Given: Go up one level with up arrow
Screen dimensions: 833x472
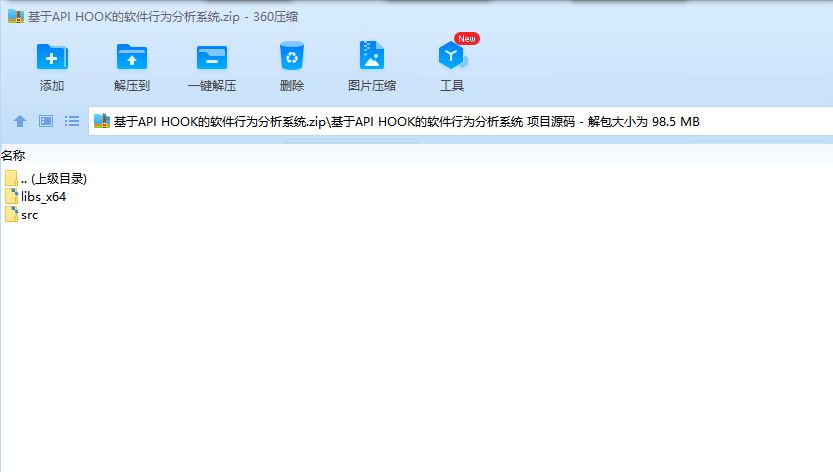Looking at the screenshot, I should 20,121.
